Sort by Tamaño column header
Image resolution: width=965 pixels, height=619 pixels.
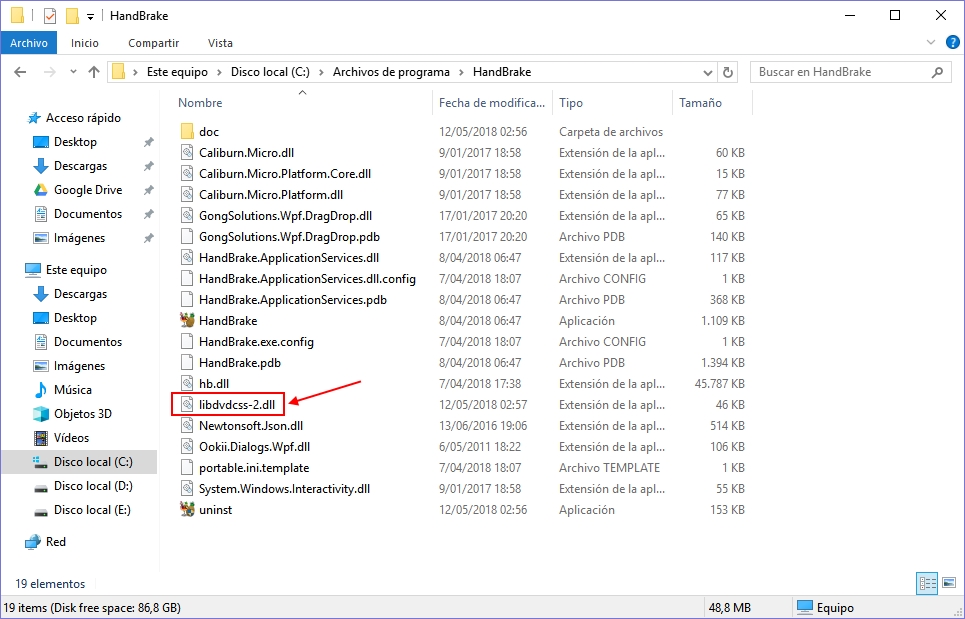click(700, 103)
